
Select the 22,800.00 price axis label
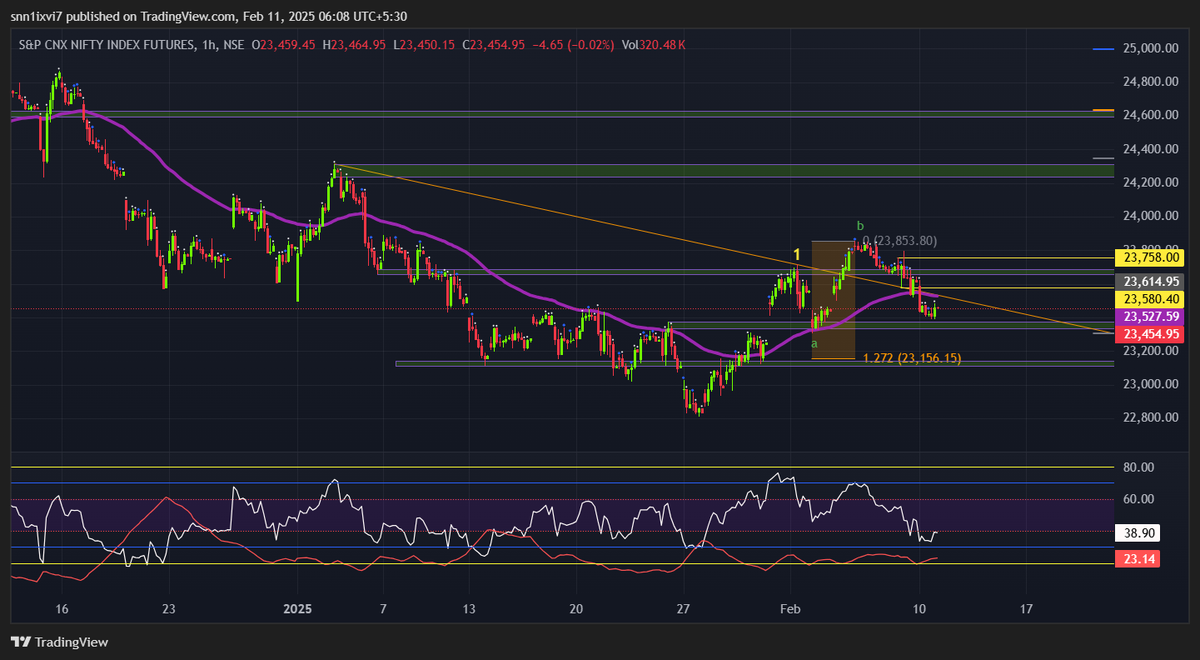click(1151, 417)
